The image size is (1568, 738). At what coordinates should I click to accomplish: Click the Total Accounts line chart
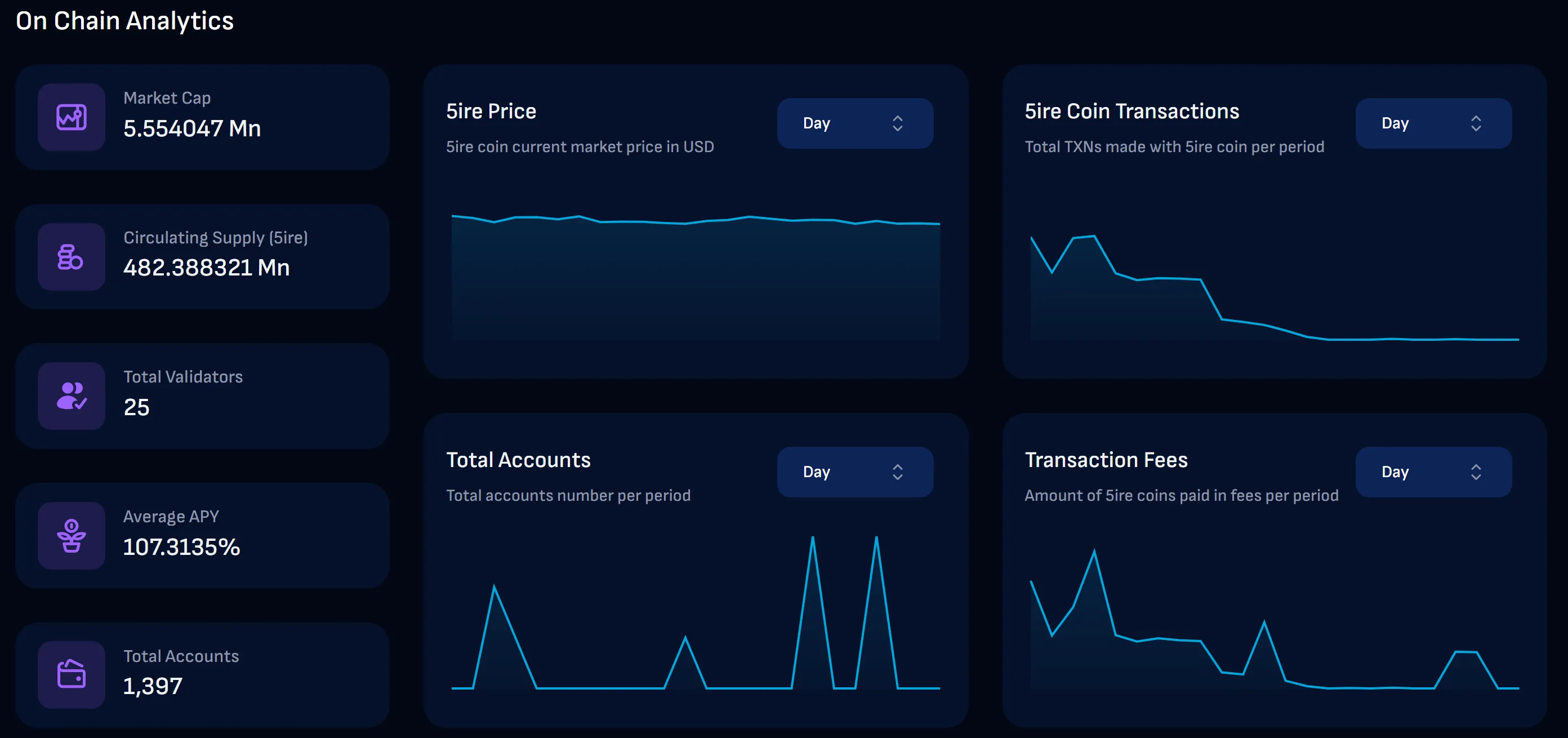[696, 612]
